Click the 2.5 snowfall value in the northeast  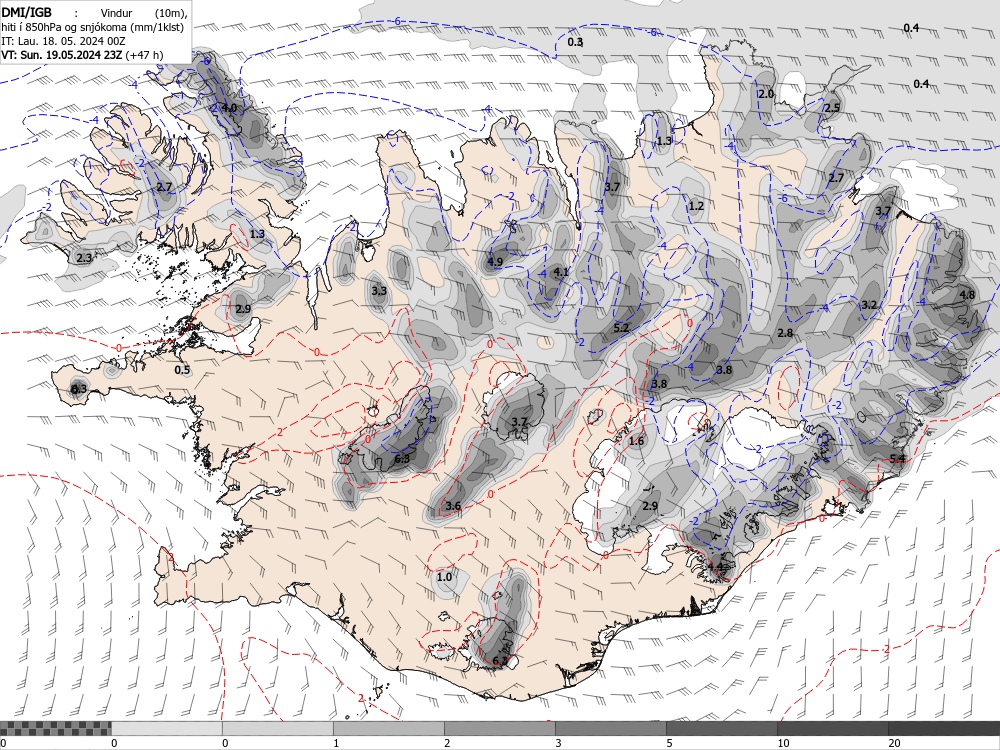point(832,108)
